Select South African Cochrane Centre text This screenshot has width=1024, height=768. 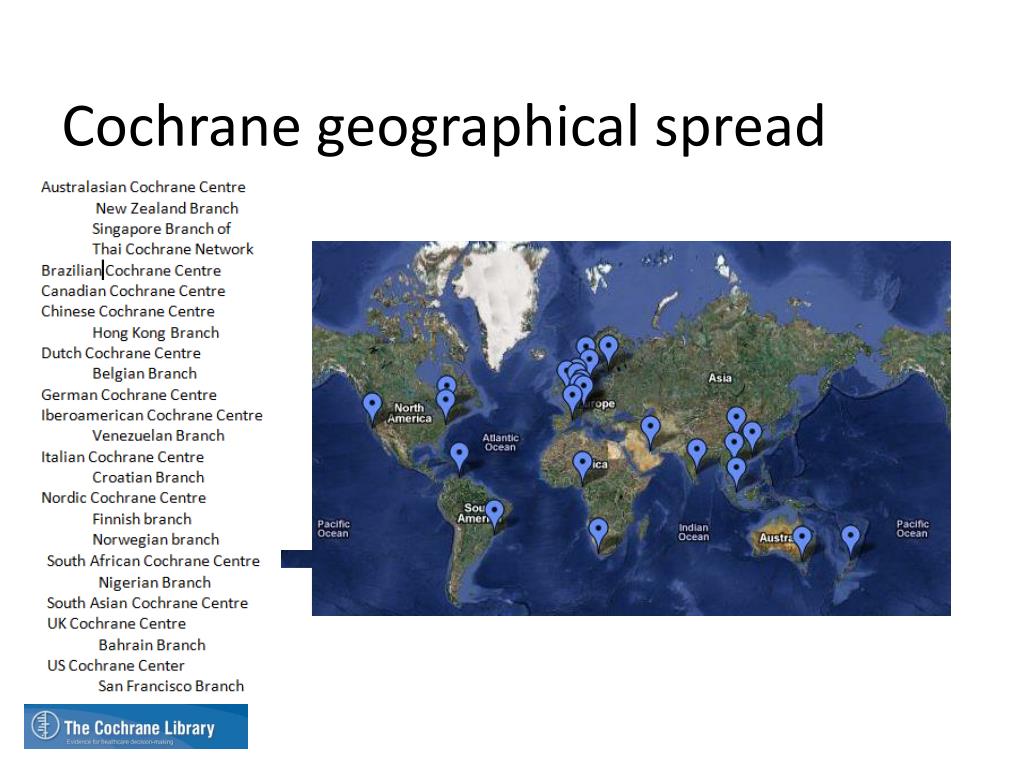pos(153,561)
